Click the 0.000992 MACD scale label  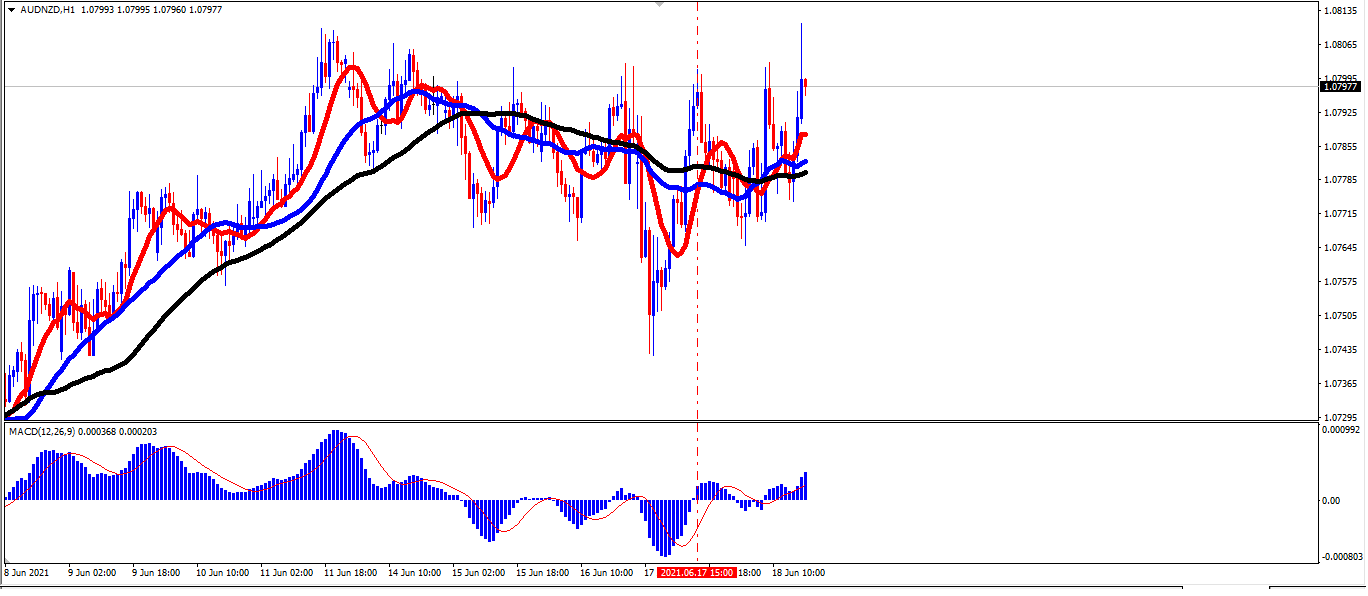1340,431
